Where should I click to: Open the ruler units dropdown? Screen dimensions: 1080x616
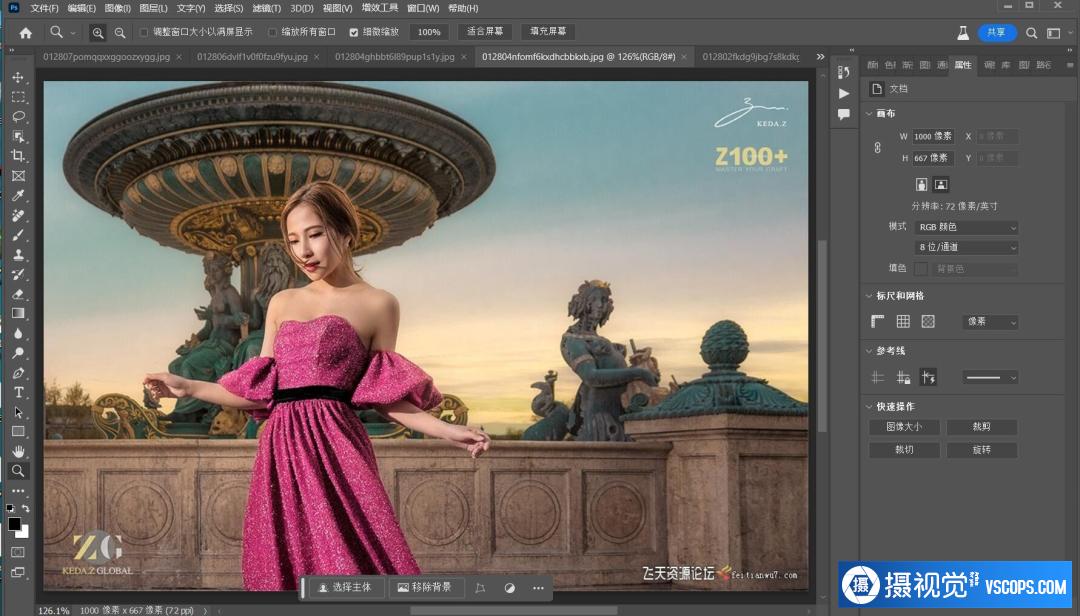(990, 321)
